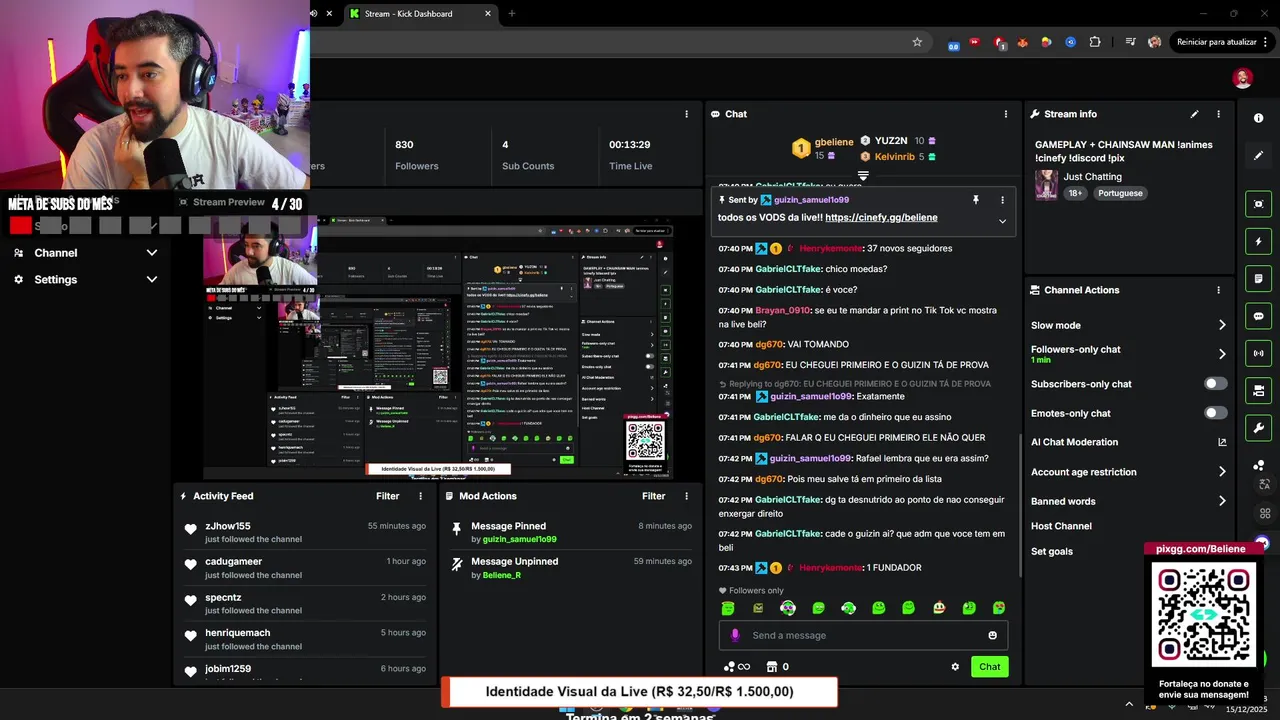Click in the Send a message field

click(x=863, y=635)
